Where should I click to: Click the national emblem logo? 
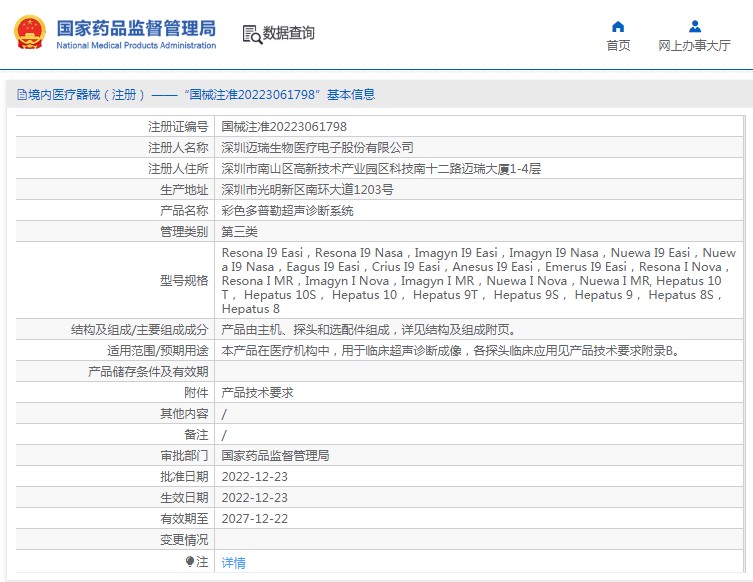(x=30, y=33)
